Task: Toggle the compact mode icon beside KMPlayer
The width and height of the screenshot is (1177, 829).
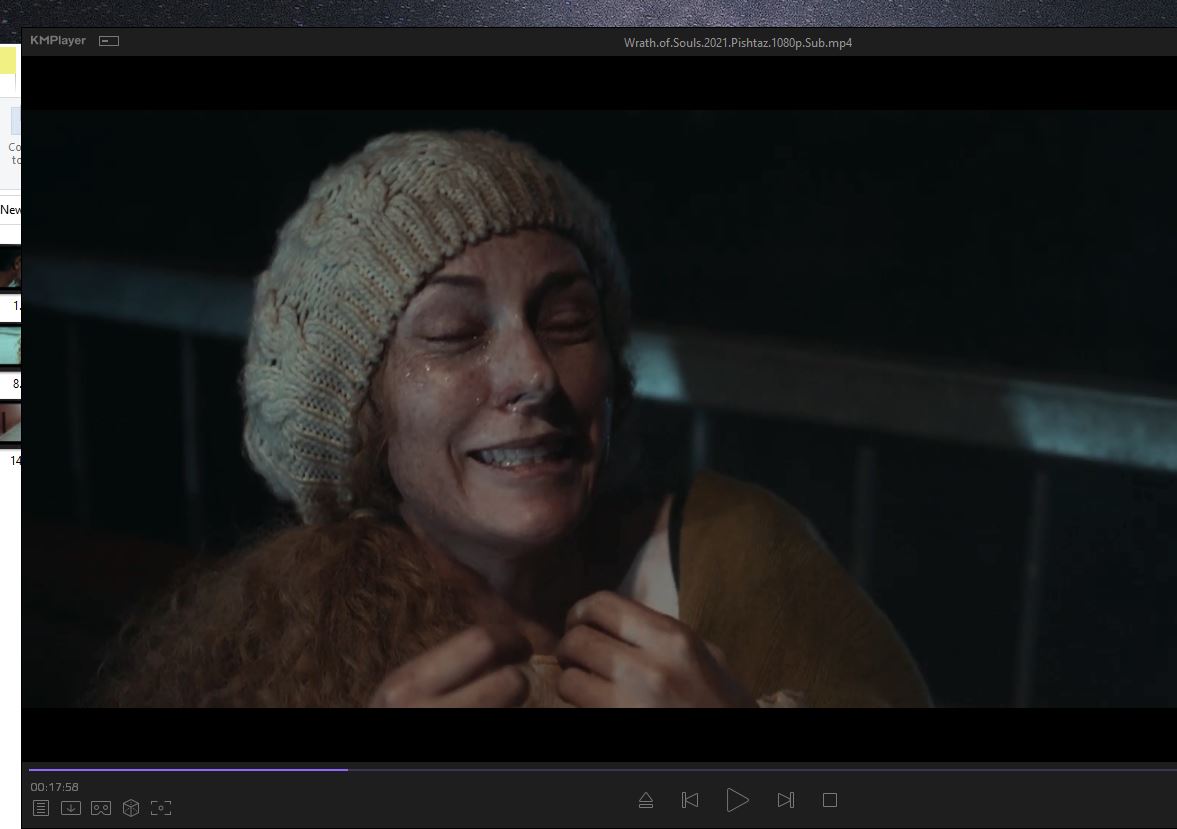Action: tap(109, 41)
